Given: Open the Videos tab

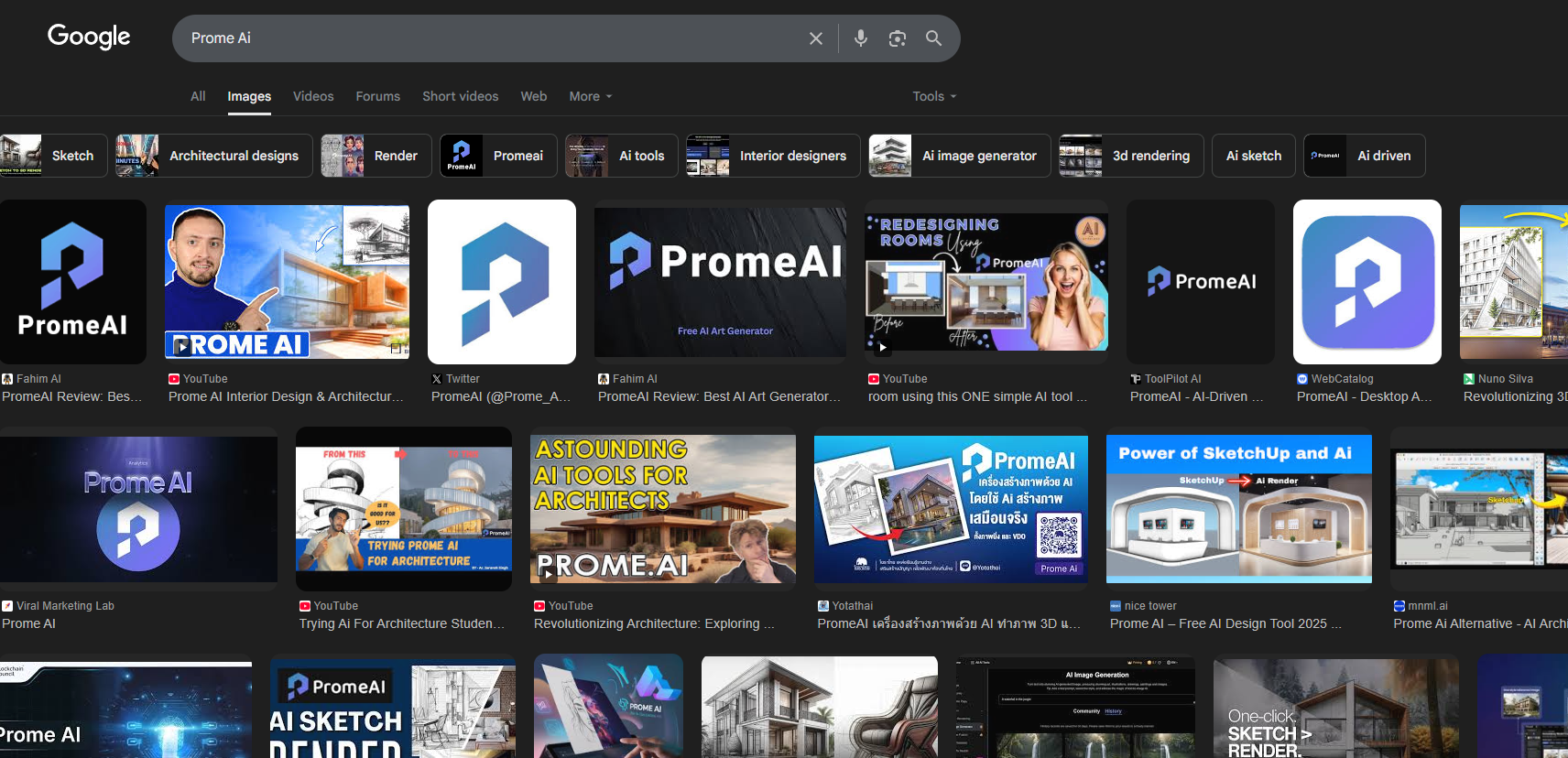Looking at the screenshot, I should [x=313, y=96].
